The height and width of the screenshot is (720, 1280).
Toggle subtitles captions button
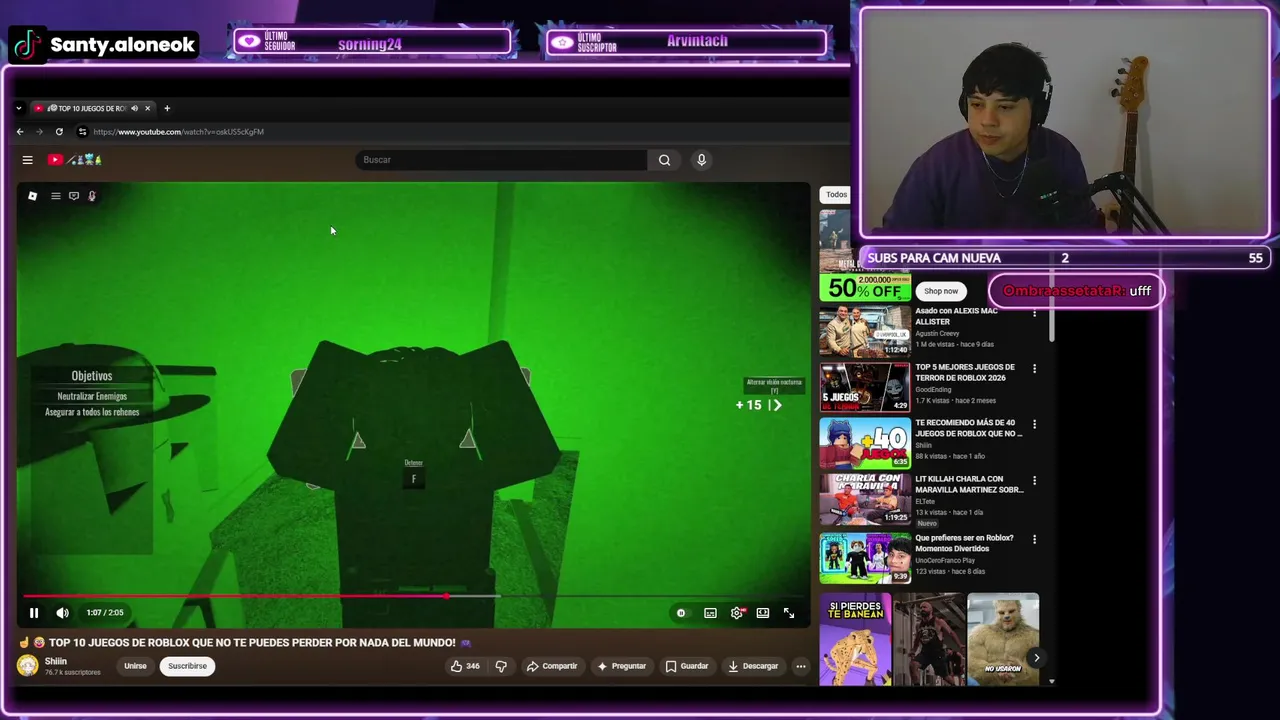point(710,613)
